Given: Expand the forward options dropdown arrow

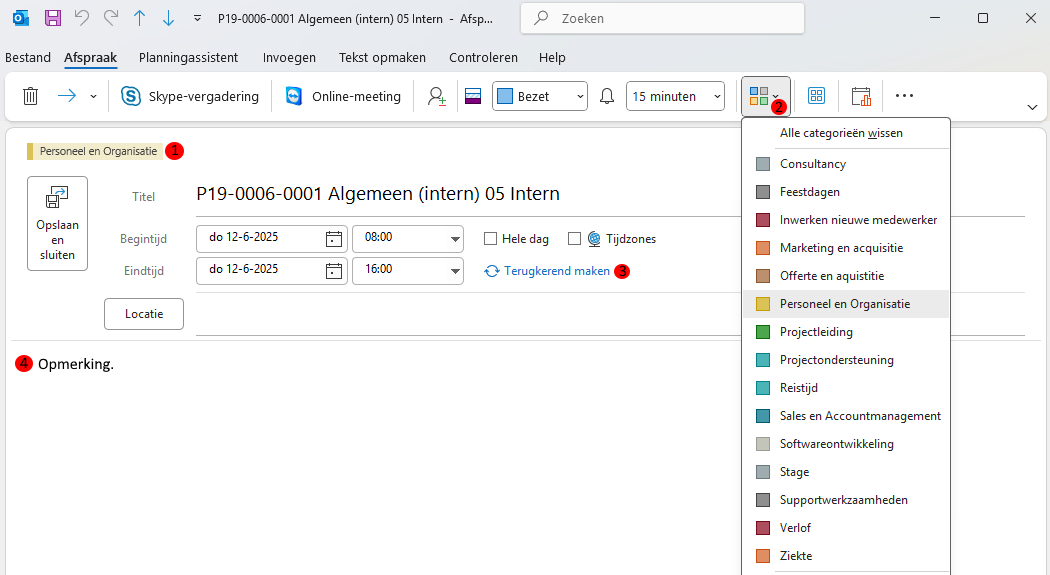Looking at the screenshot, I should click(x=93, y=96).
